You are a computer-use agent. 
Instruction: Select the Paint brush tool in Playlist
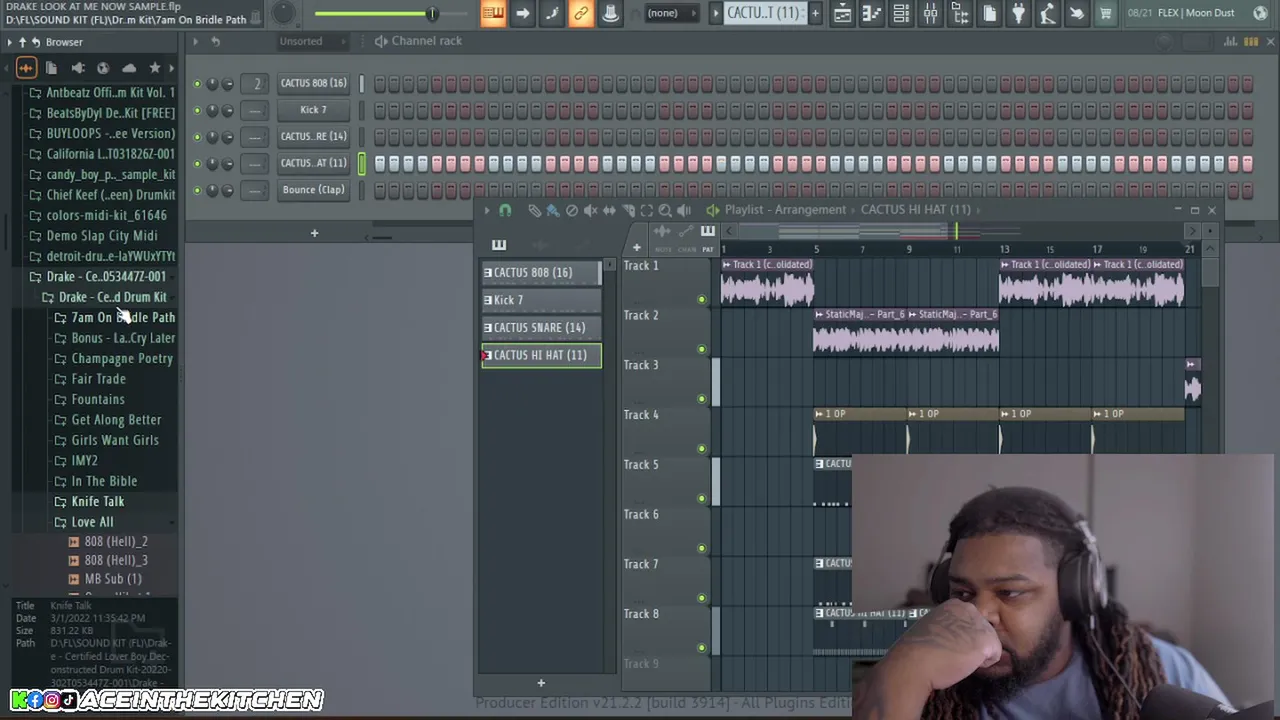552,210
